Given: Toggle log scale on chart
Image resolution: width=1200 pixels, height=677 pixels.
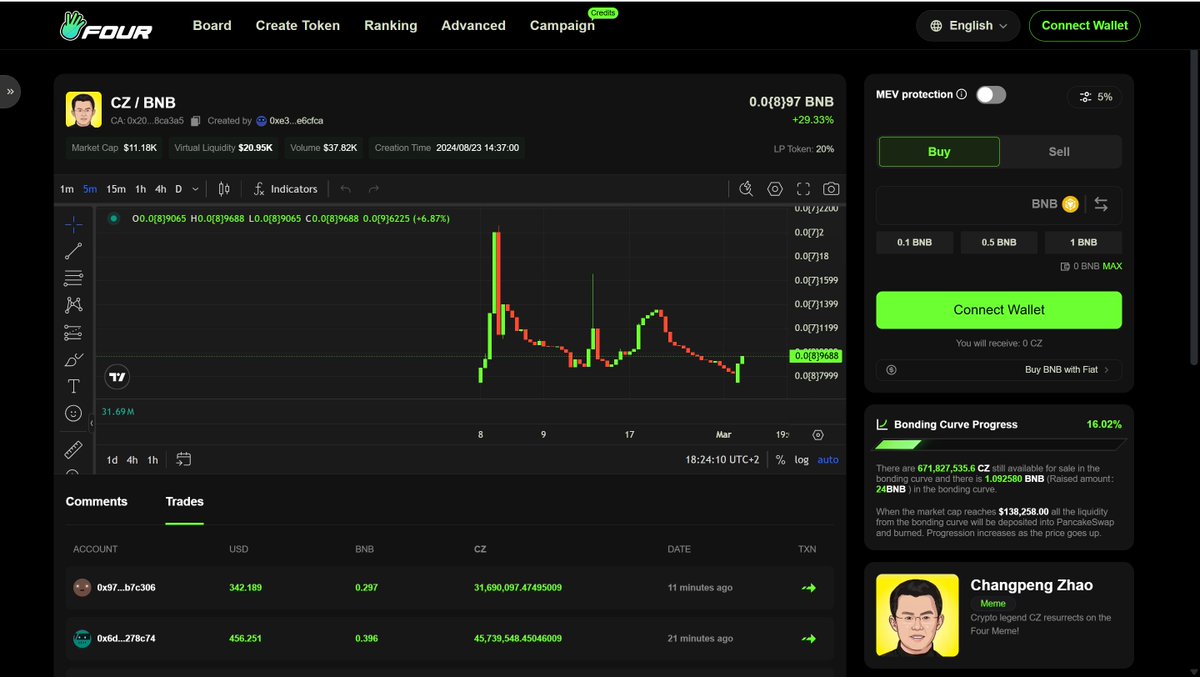Looking at the screenshot, I should (x=802, y=460).
